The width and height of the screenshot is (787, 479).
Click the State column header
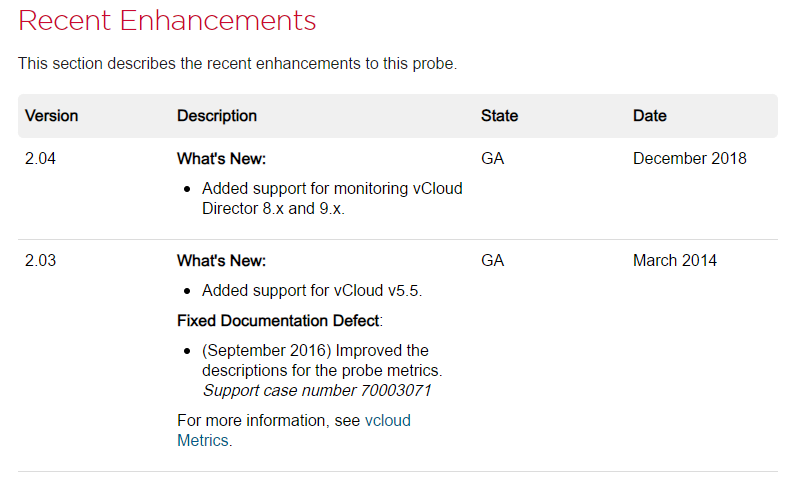(499, 116)
